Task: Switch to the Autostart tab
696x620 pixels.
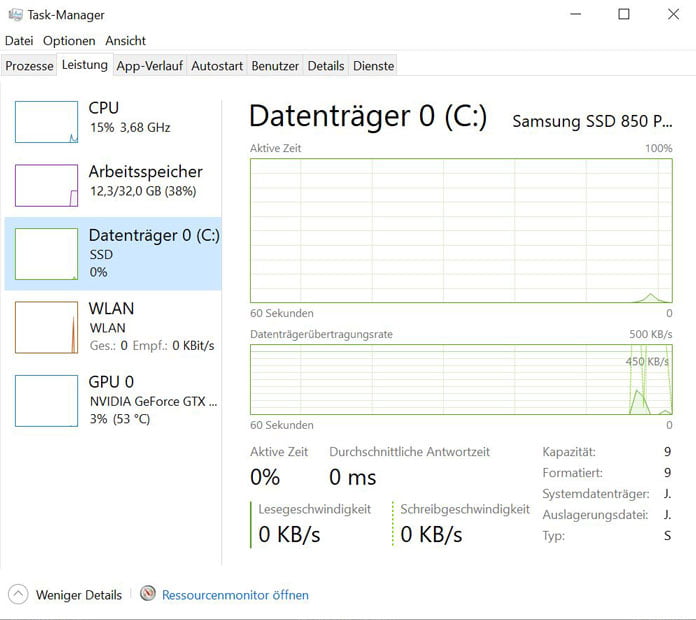Action: (217, 66)
